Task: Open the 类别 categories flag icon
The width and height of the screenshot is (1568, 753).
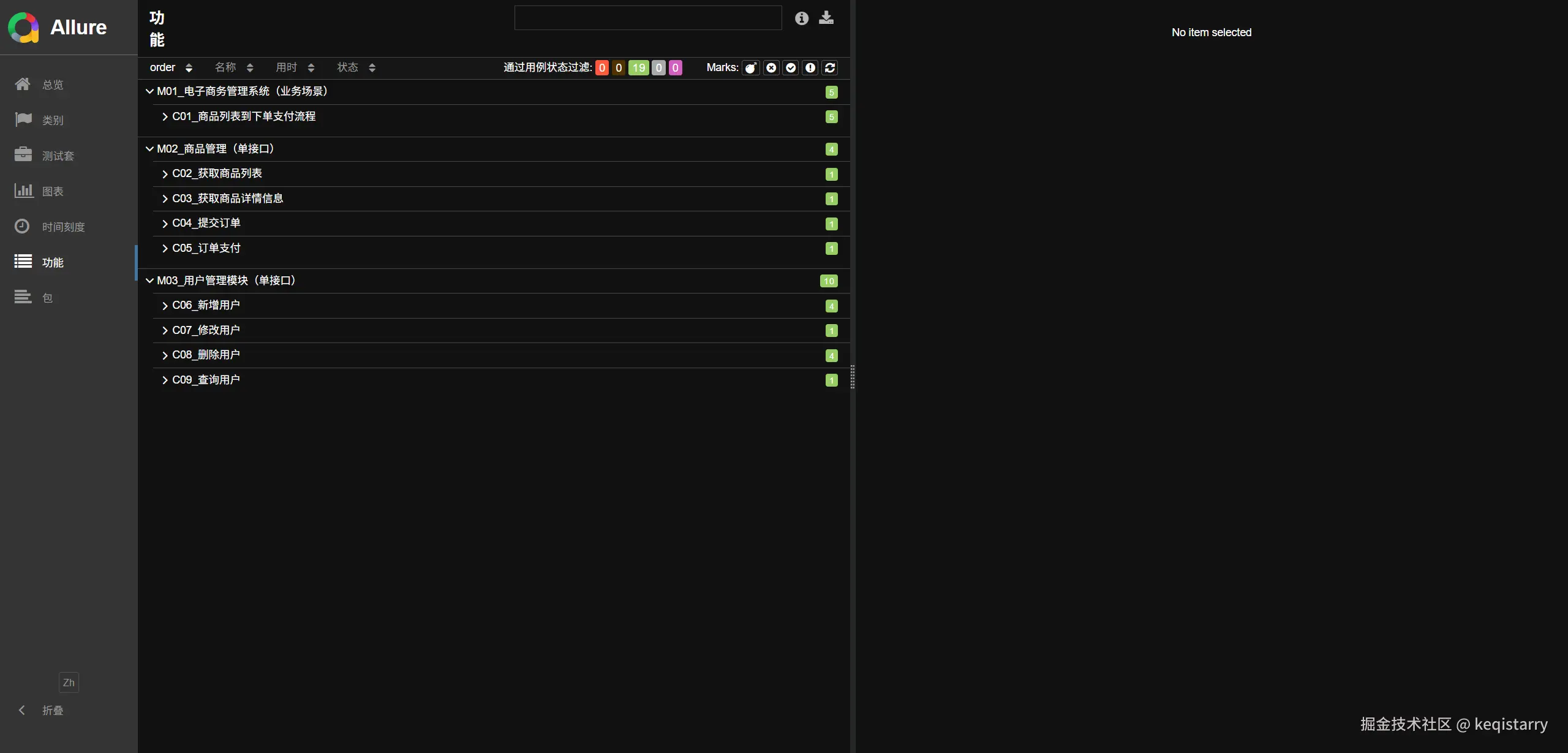Action: click(23, 119)
